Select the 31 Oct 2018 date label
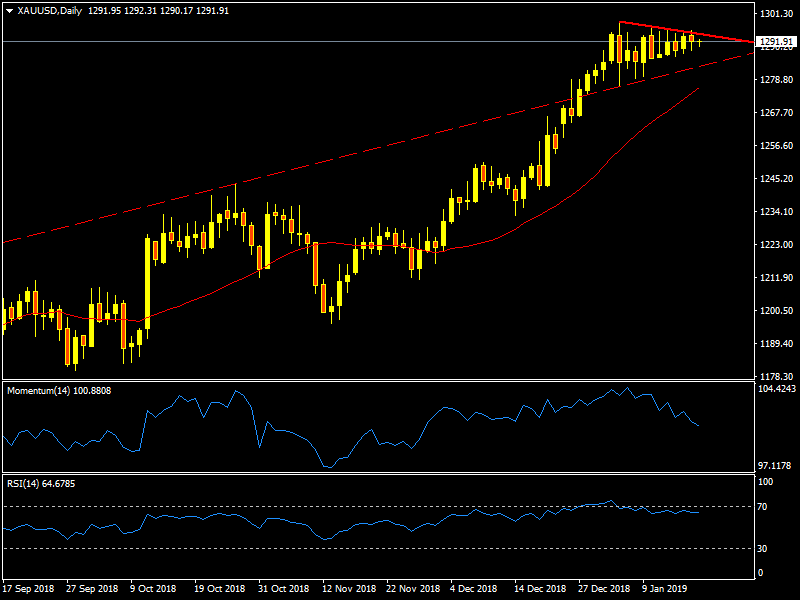The image size is (800, 600). click(283, 590)
